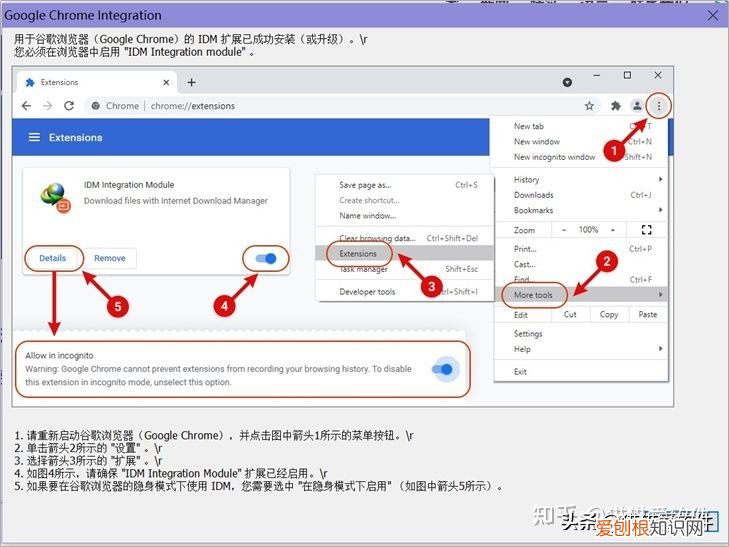Open a new tab with plus button
Screen dimensions: 729x547
pyautogui.click(x=191, y=82)
